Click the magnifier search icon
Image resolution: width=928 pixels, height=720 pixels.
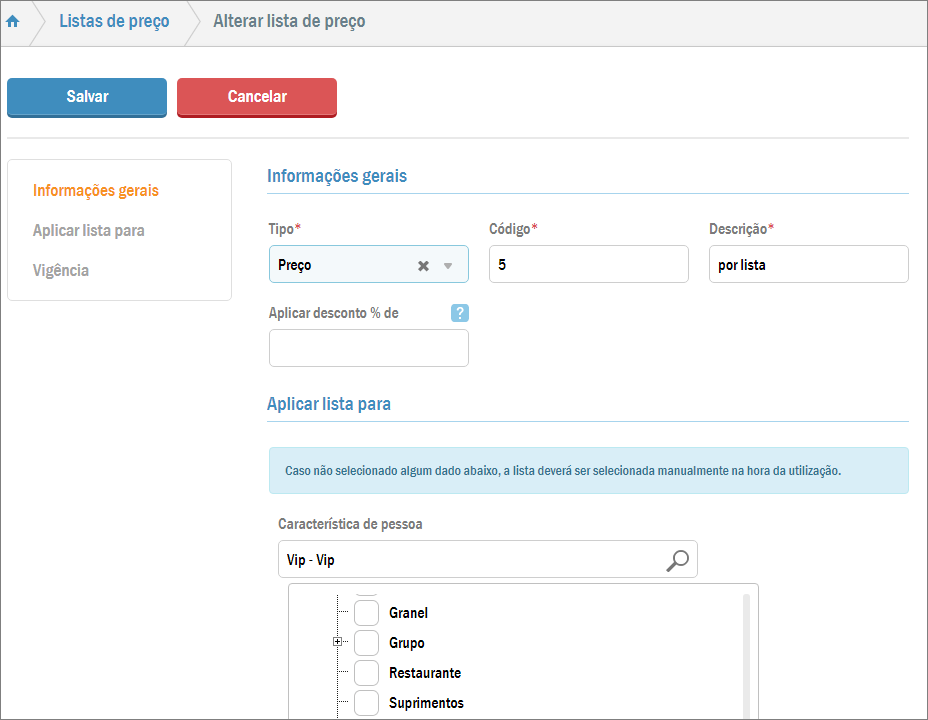coord(677,560)
